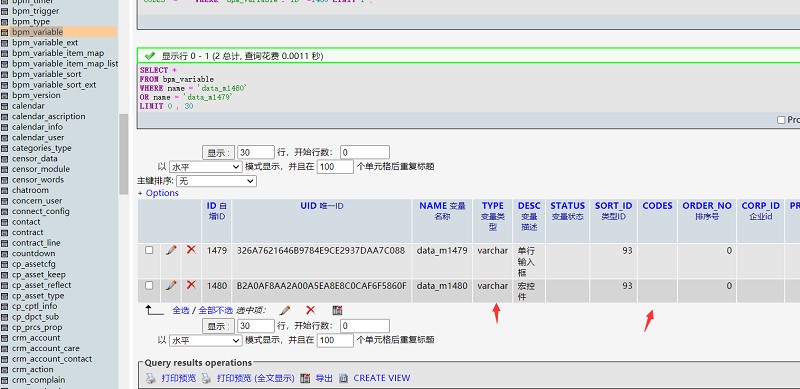
Task: Click the red delete X for row 1479
Action: click(x=191, y=250)
